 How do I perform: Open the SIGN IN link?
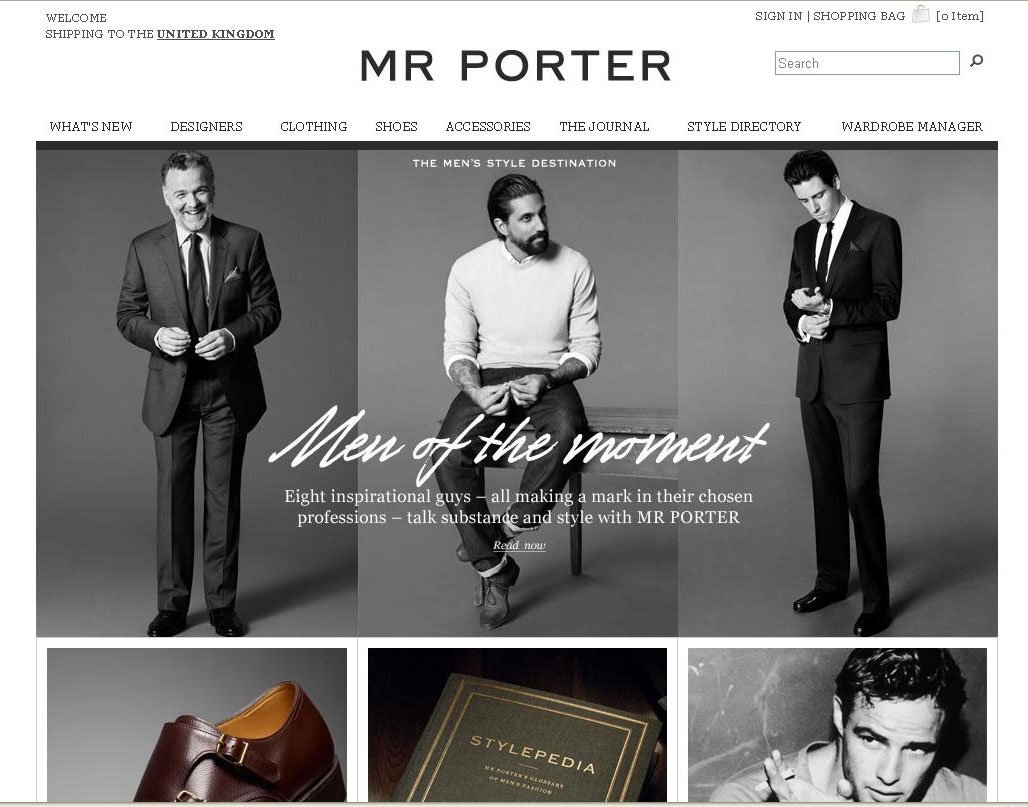pos(778,16)
